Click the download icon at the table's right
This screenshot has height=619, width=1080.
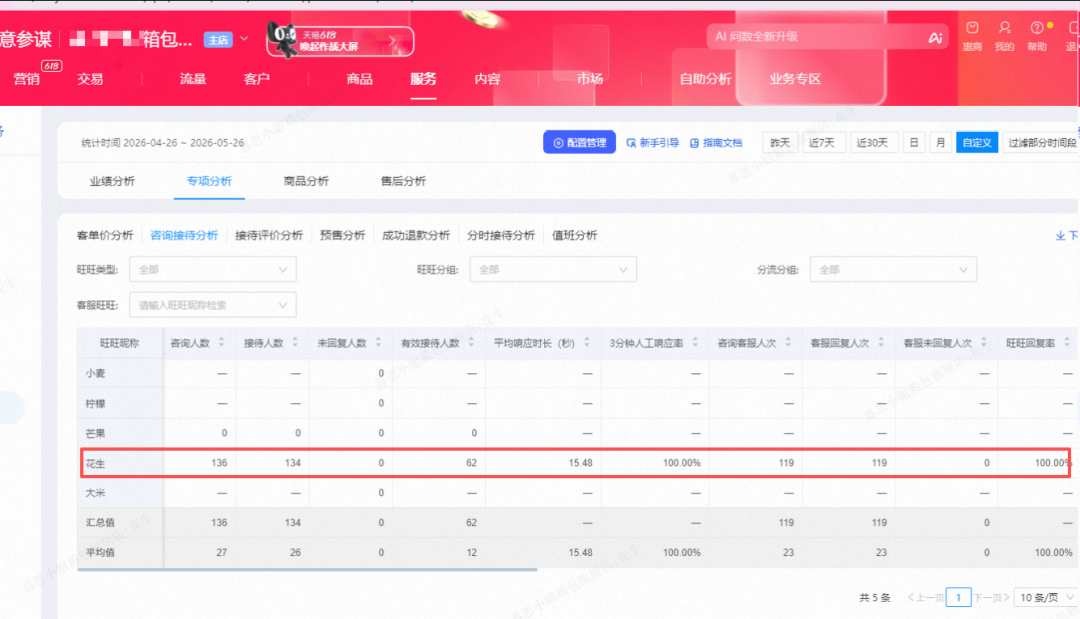click(x=1061, y=235)
